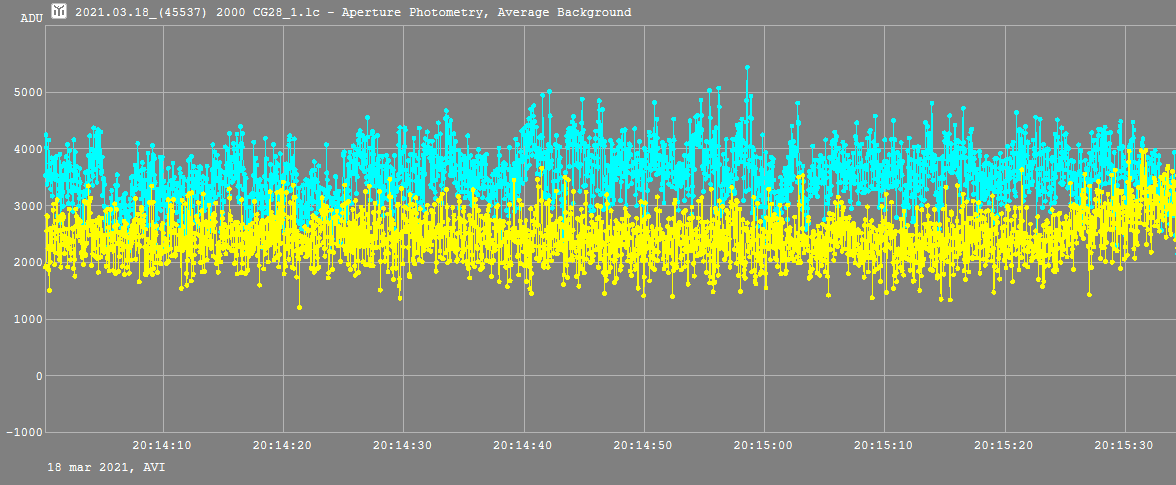
Task: Click the 20:14:30 time label
Action: click(403, 445)
